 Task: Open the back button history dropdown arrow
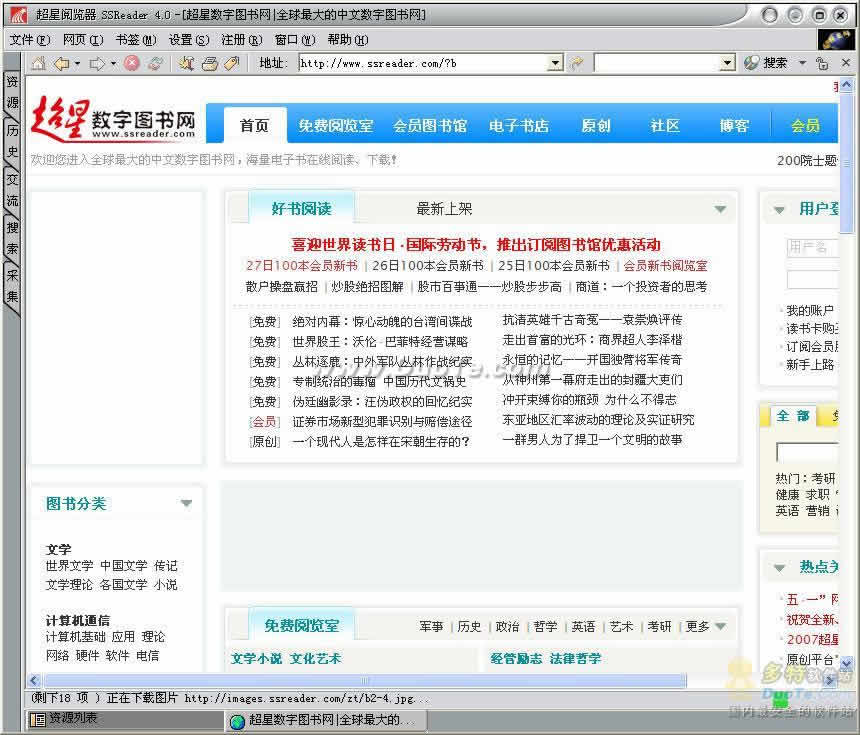[77, 64]
